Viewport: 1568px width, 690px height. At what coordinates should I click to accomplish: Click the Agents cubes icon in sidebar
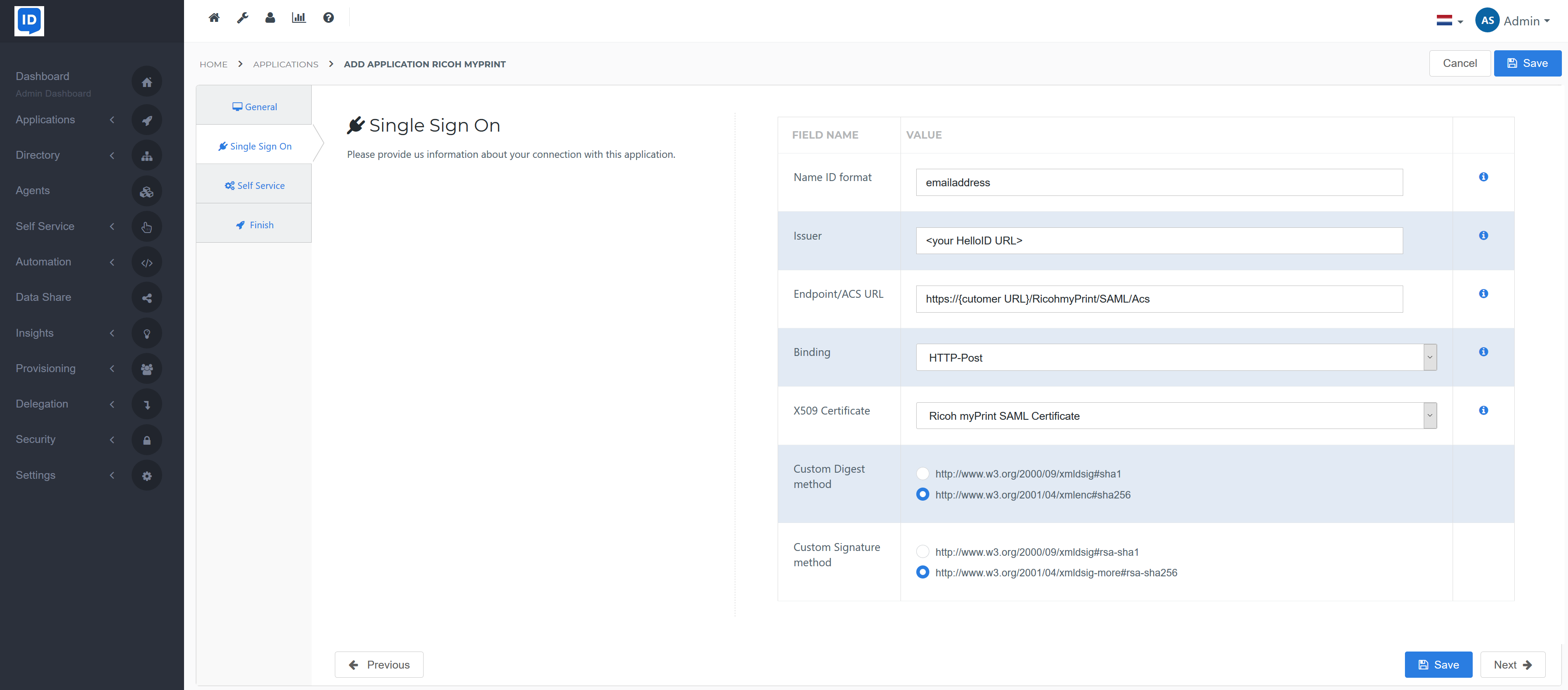(x=147, y=191)
